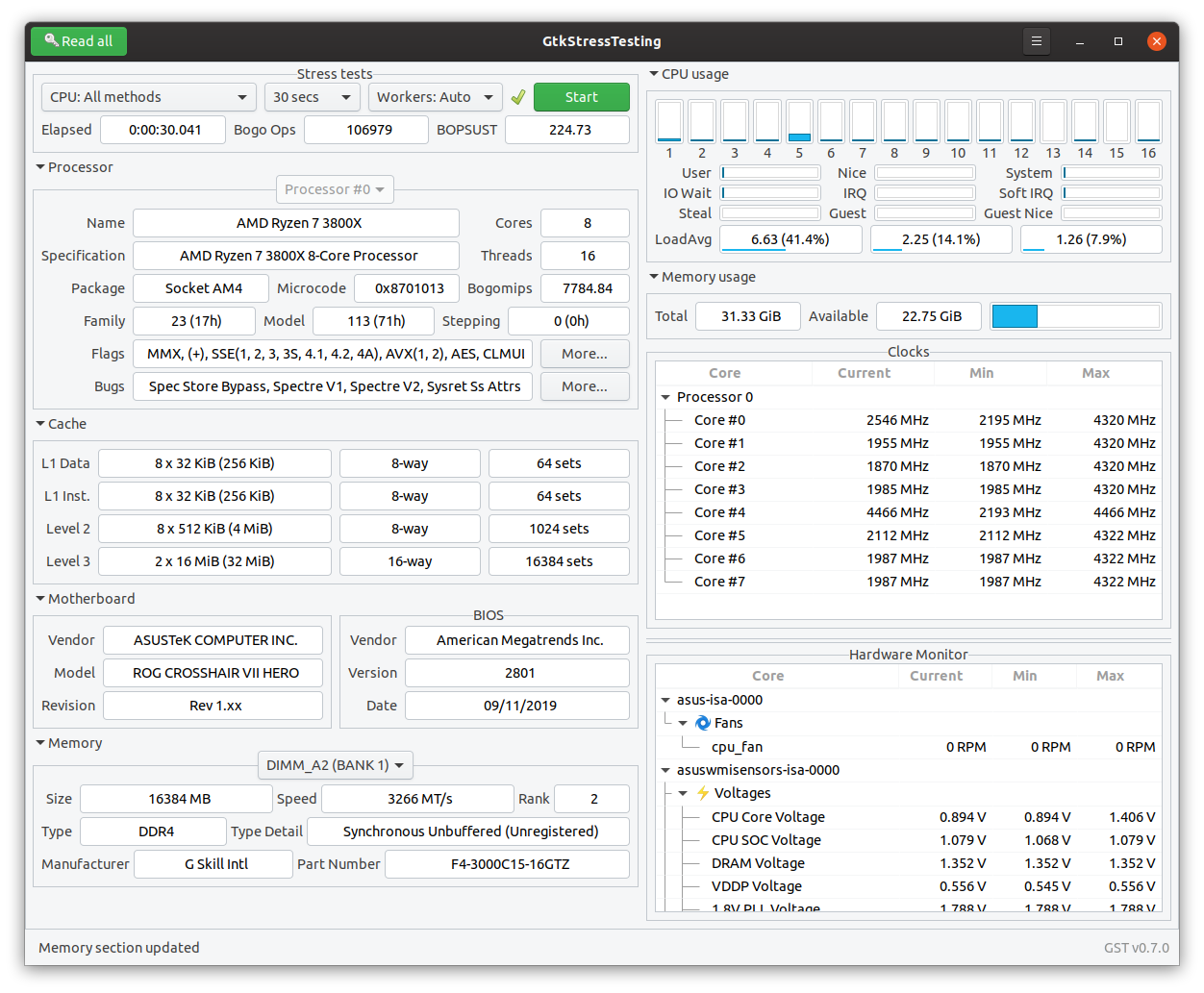Click the Fans icon in Hardware Monitor
The width and height of the screenshot is (1204, 993).
point(703,723)
